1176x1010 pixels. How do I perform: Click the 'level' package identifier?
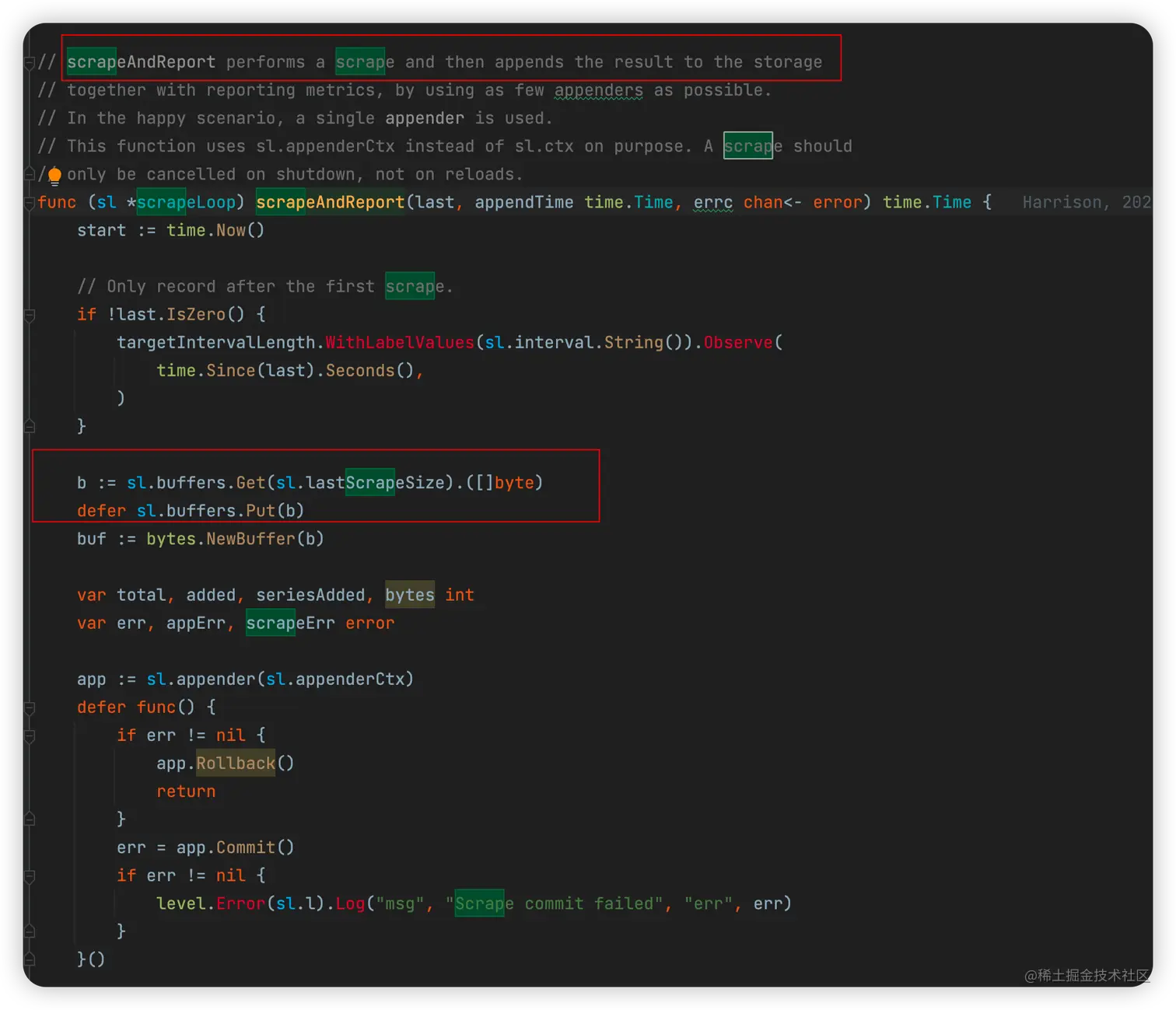pyautogui.click(x=181, y=904)
